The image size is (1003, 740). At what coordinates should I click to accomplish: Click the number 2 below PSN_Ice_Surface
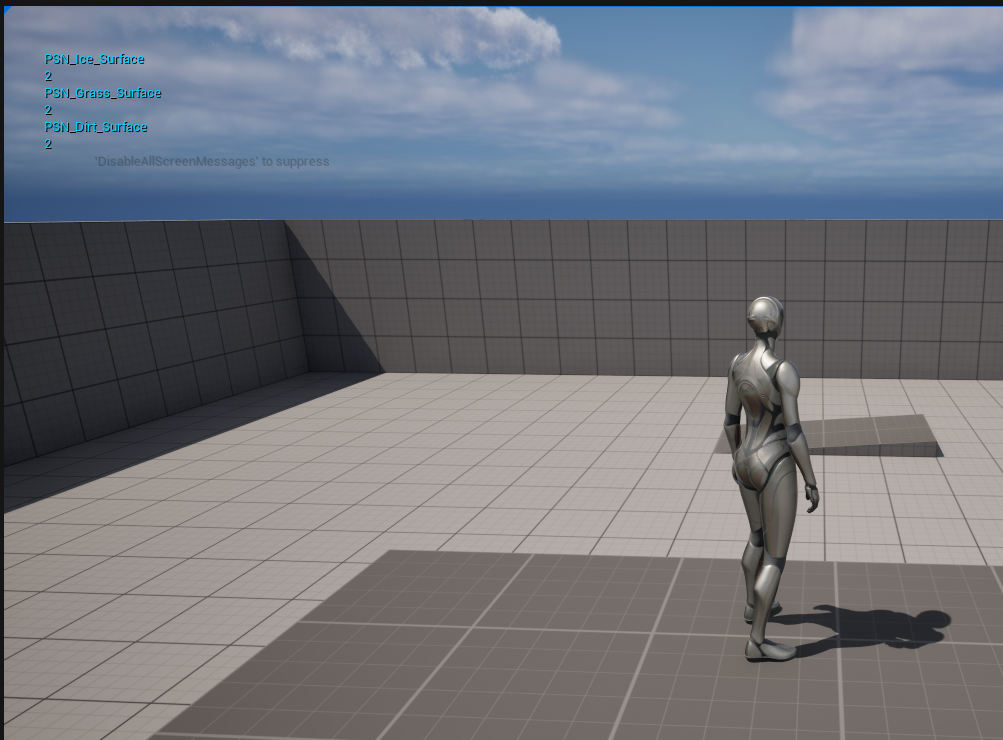click(x=48, y=76)
